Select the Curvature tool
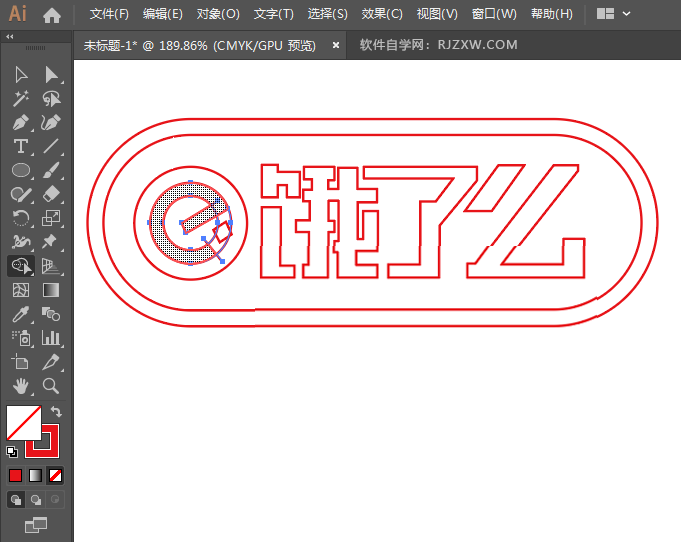This screenshot has height=542, width=681. [51, 122]
